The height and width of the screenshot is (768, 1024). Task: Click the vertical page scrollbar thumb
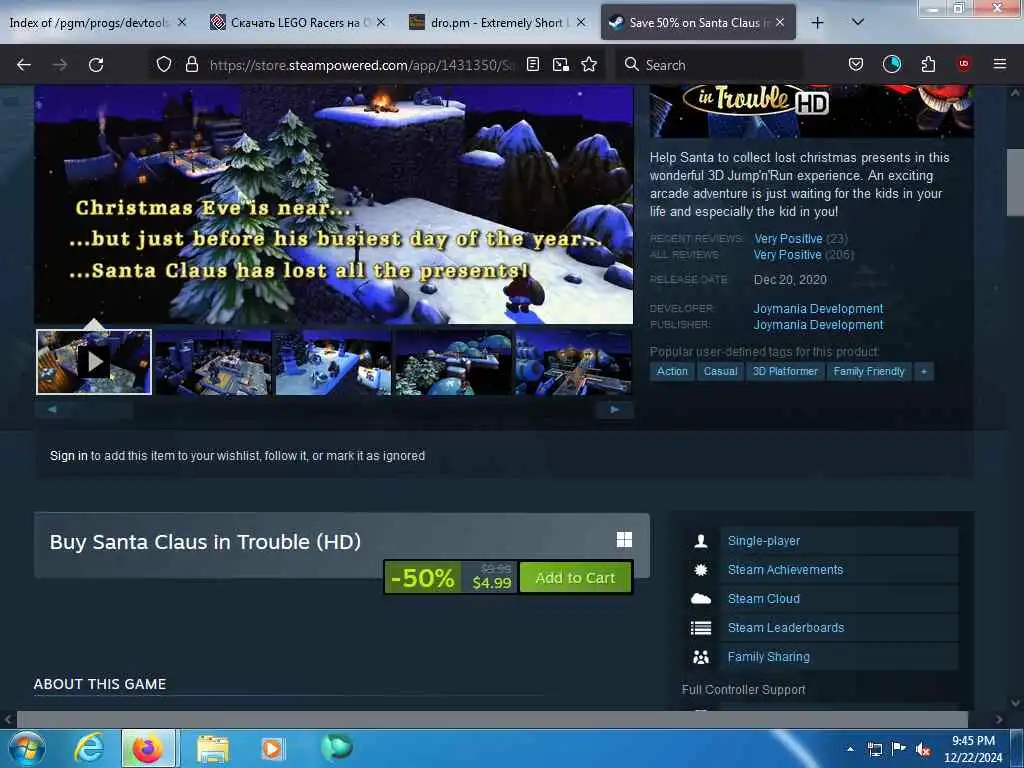[1015, 182]
